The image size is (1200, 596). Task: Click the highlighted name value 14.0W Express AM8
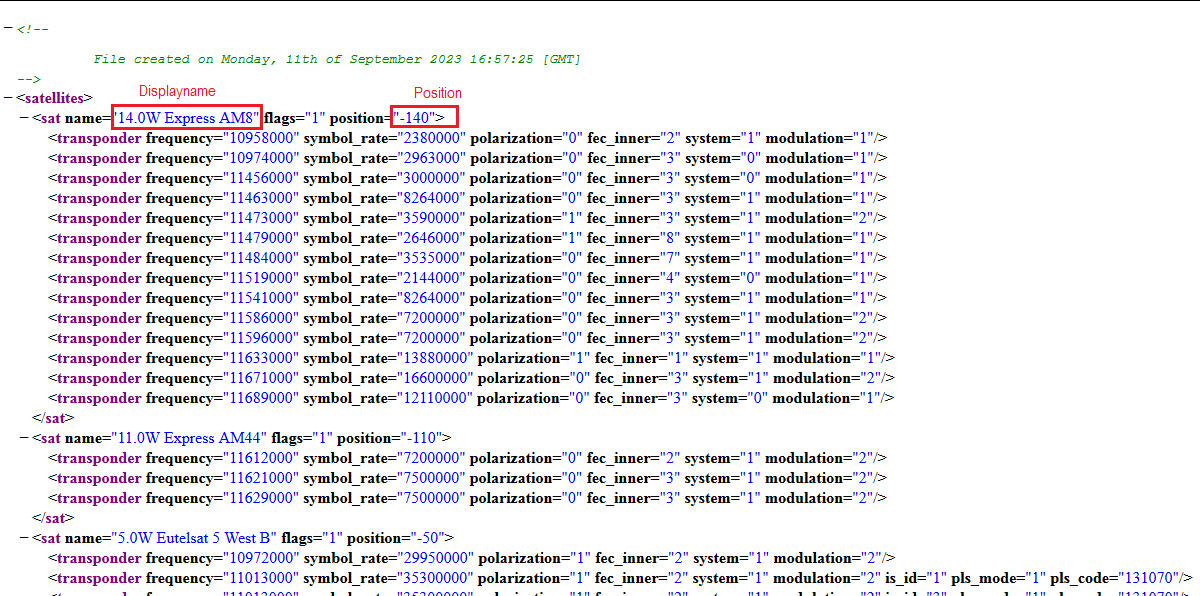click(187, 118)
